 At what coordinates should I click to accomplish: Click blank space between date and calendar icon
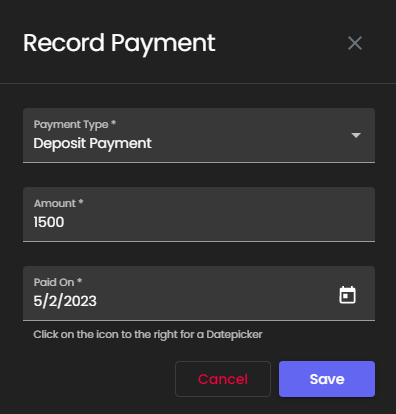(217, 301)
